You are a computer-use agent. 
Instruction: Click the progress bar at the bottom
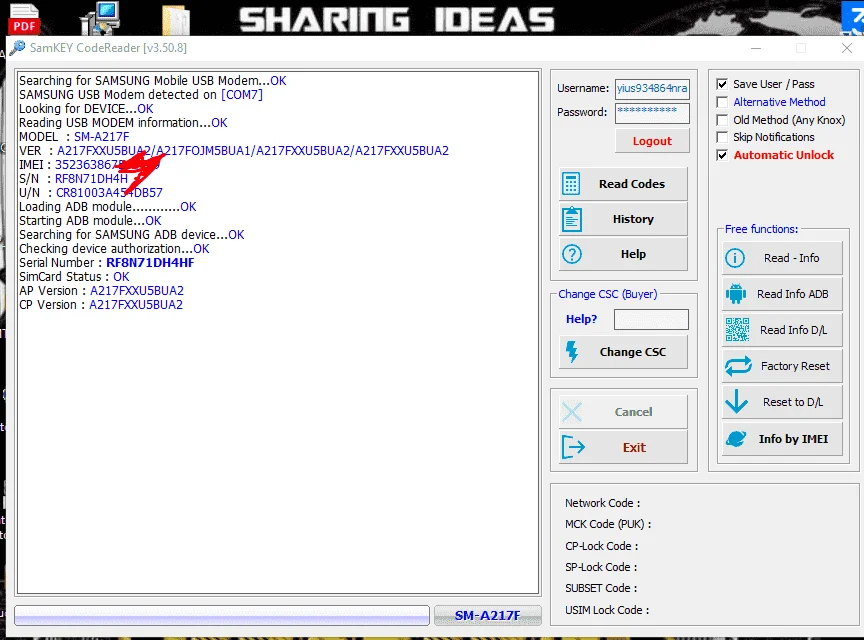[222, 615]
